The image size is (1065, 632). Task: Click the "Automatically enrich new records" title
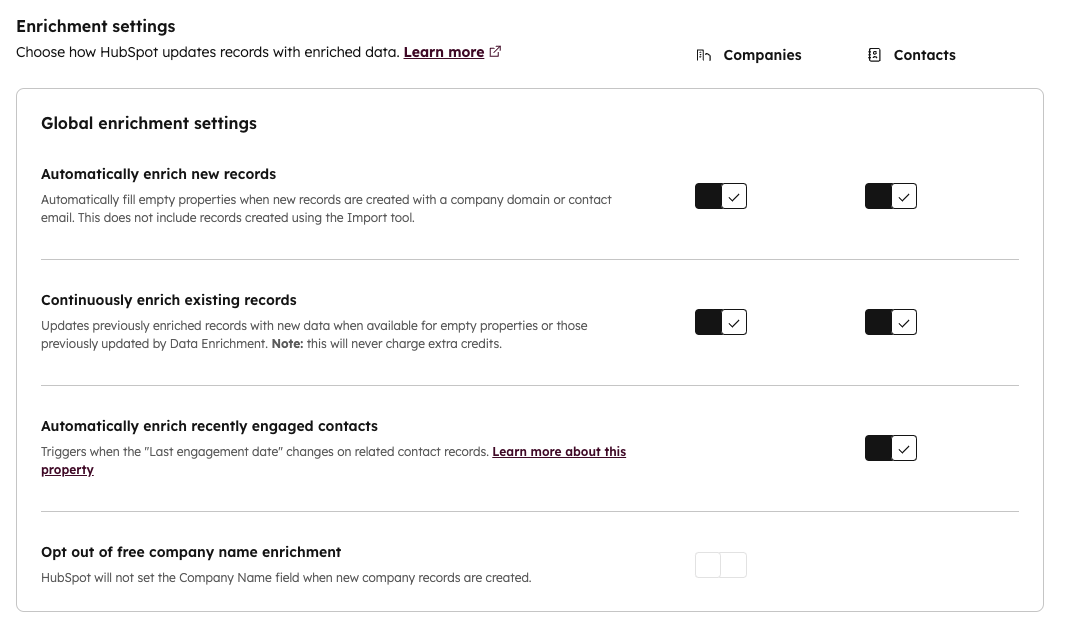tap(158, 174)
